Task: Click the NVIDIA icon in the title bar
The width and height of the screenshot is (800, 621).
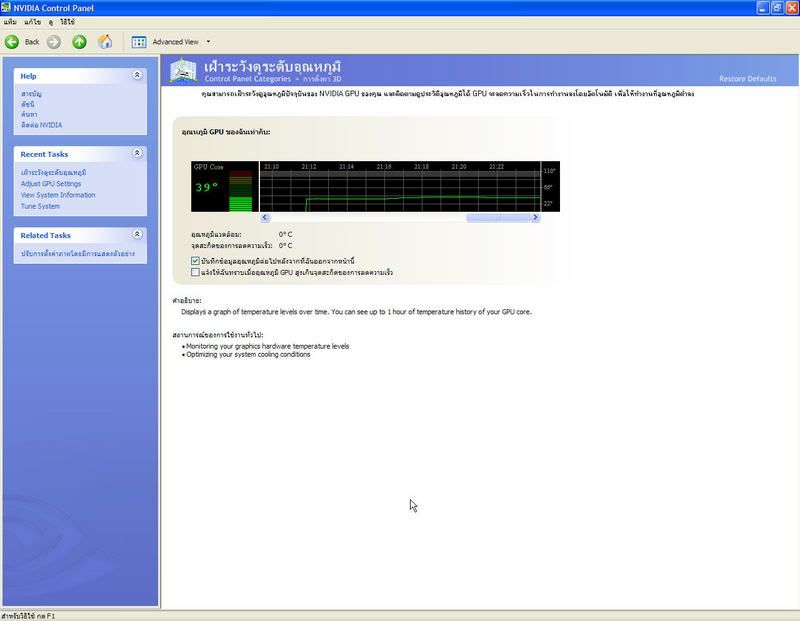Action: click(x=6, y=7)
